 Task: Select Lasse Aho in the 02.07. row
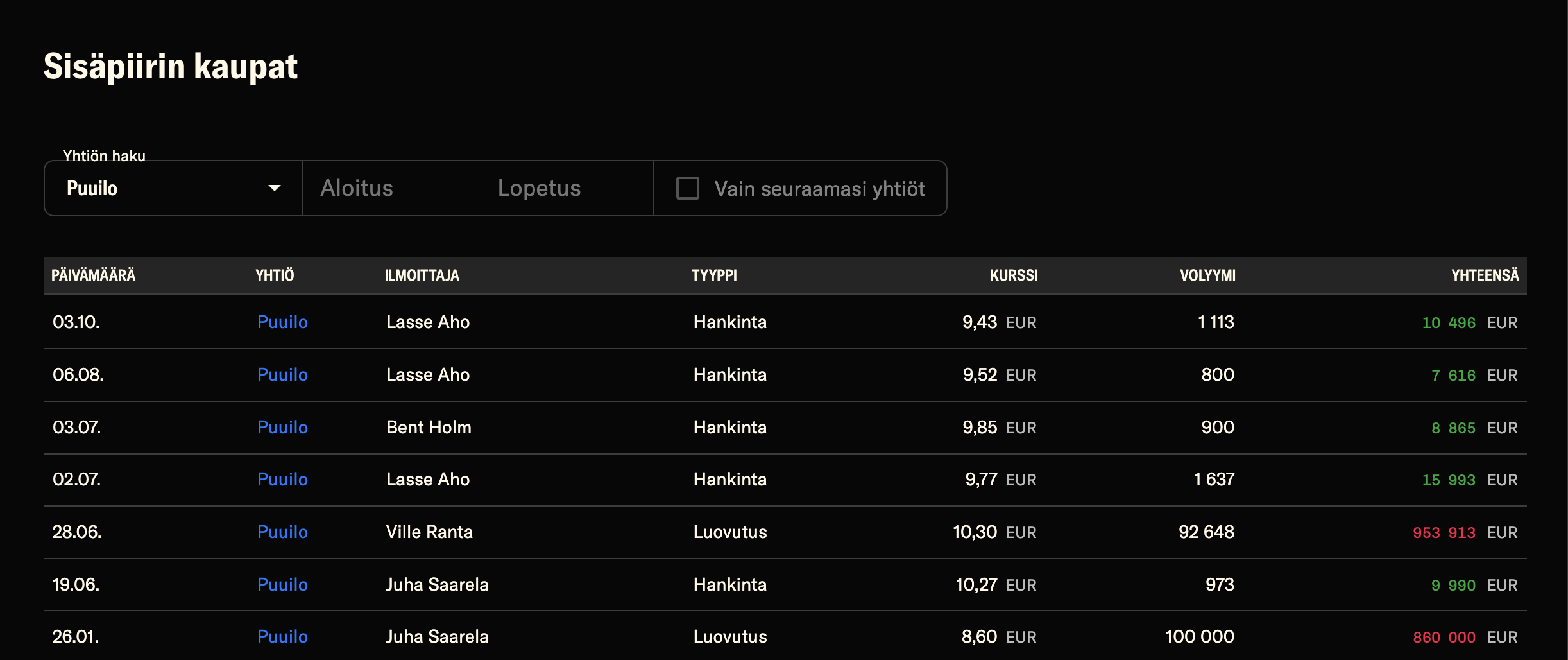coord(428,480)
